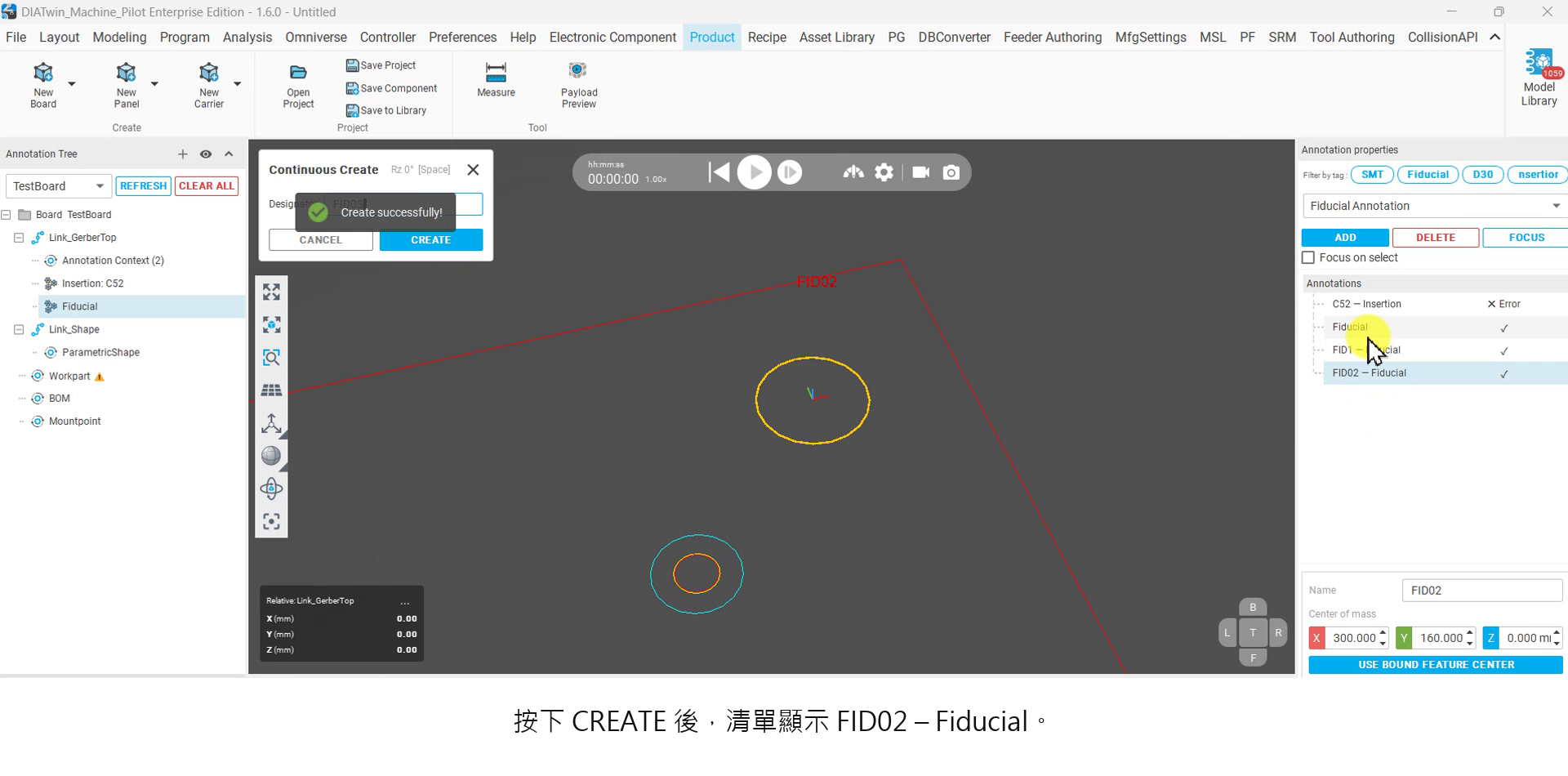Click the shading sphere viewport icon

click(x=271, y=456)
